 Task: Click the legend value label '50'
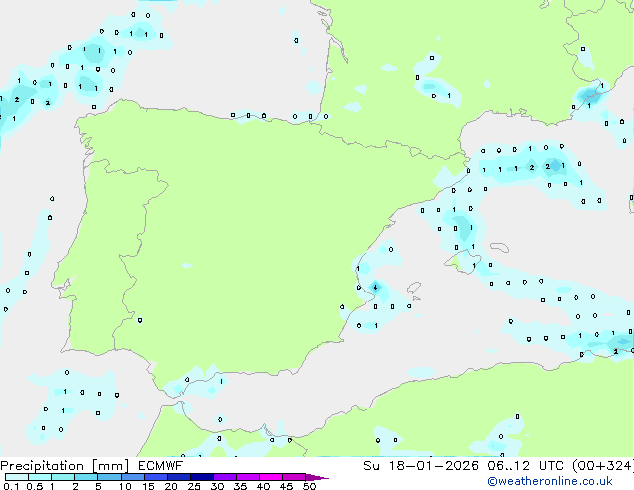[x=309, y=486]
